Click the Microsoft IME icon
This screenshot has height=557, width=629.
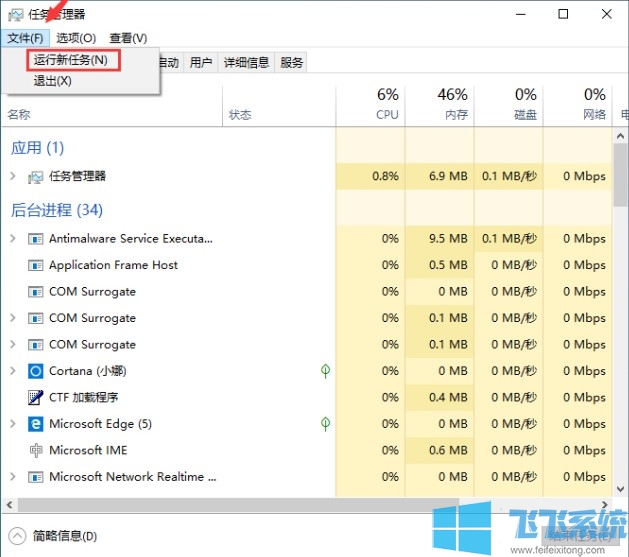35,450
